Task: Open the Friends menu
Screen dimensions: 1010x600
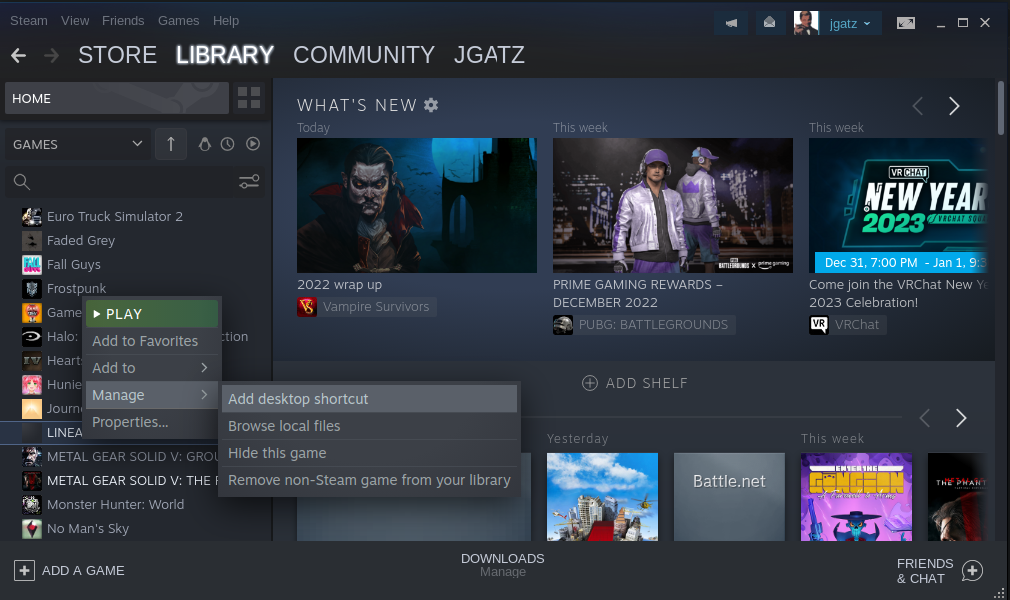Action: [x=123, y=21]
